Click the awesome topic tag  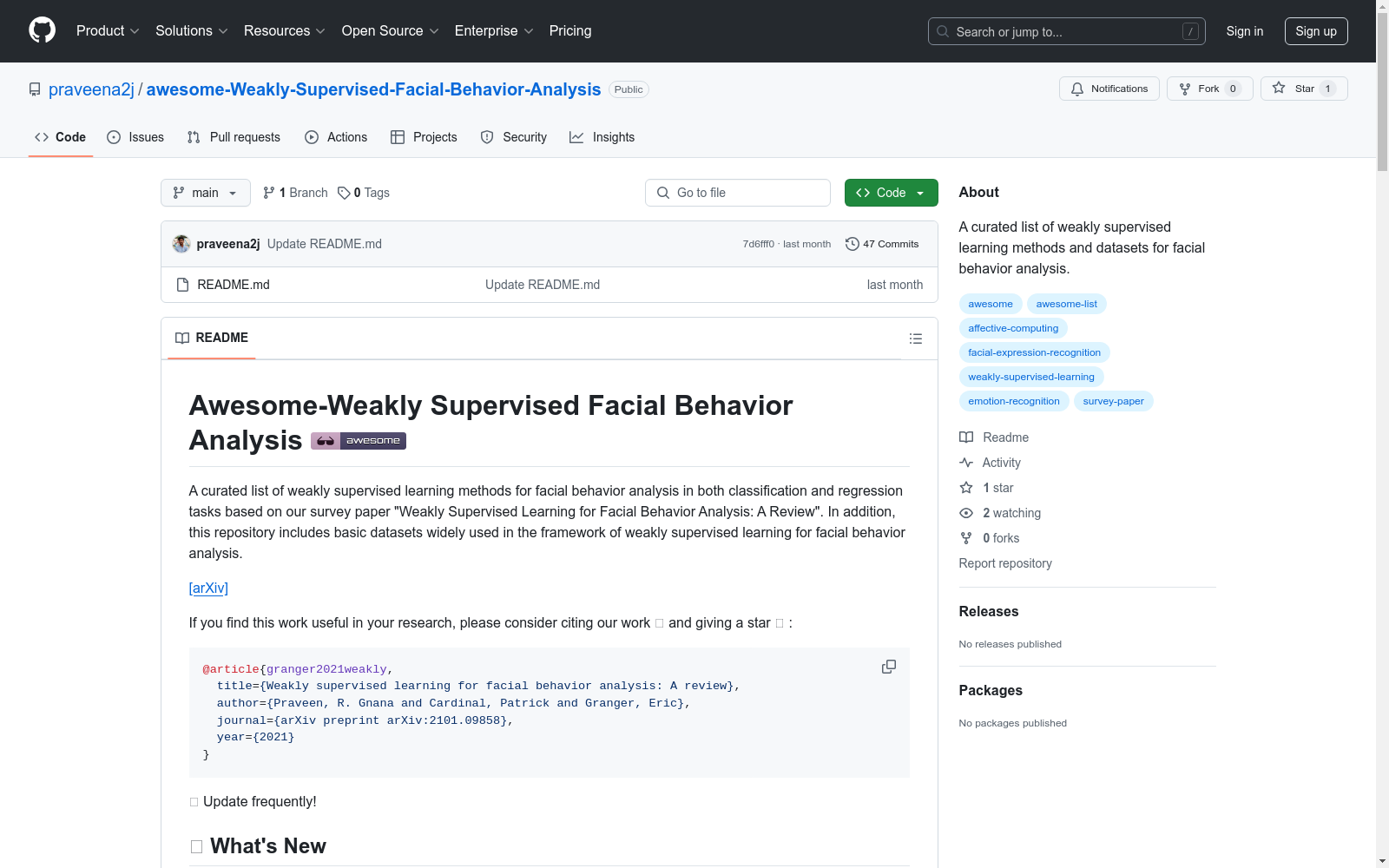991,304
